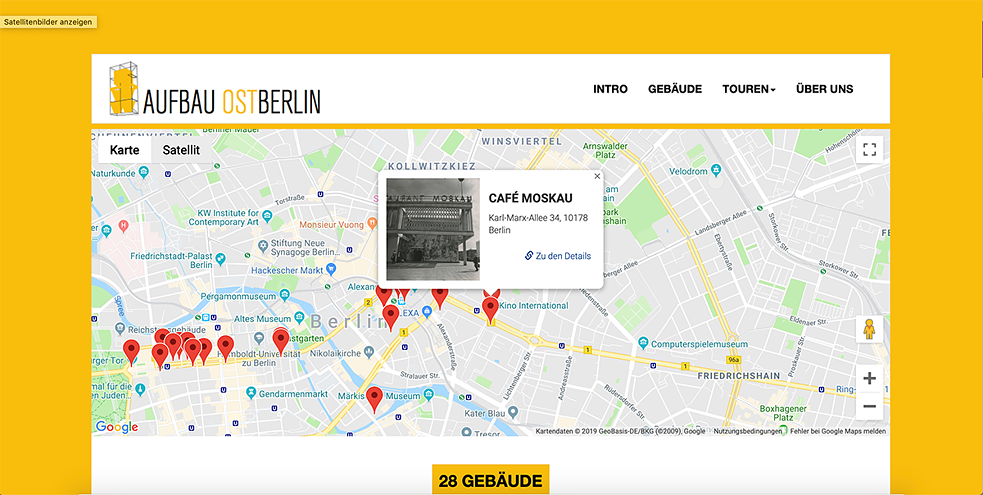This screenshot has height=495, width=983.
Task: Expand the Touren dropdown menu
Action: coord(748,89)
